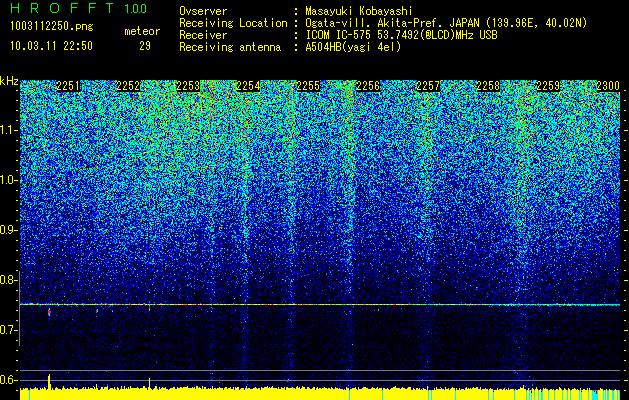
Task: Select the observer name Masayuki Kobayashi
Action: pyautogui.click(x=358, y=11)
